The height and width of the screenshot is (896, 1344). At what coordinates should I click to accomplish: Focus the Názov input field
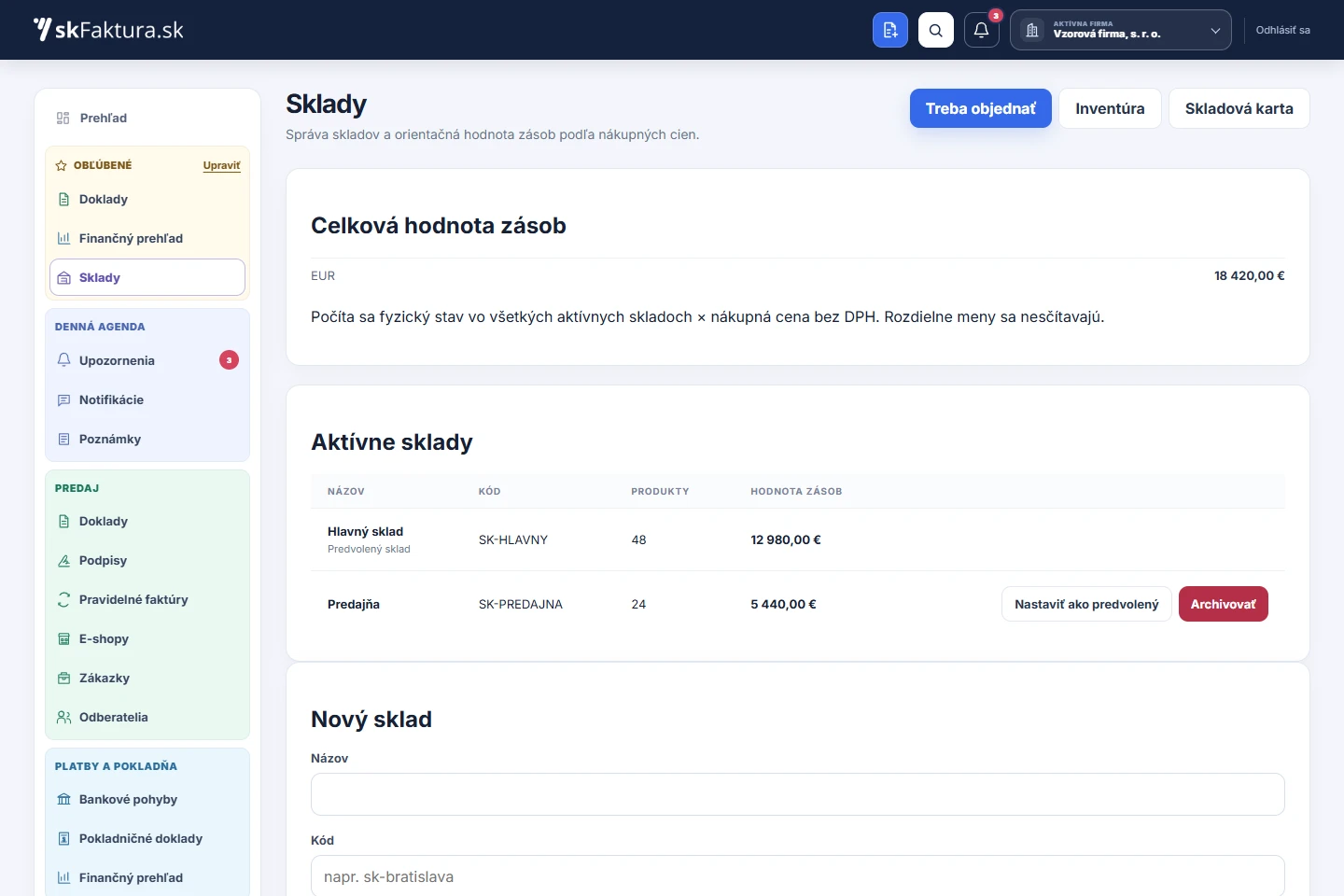tap(798, 794)
